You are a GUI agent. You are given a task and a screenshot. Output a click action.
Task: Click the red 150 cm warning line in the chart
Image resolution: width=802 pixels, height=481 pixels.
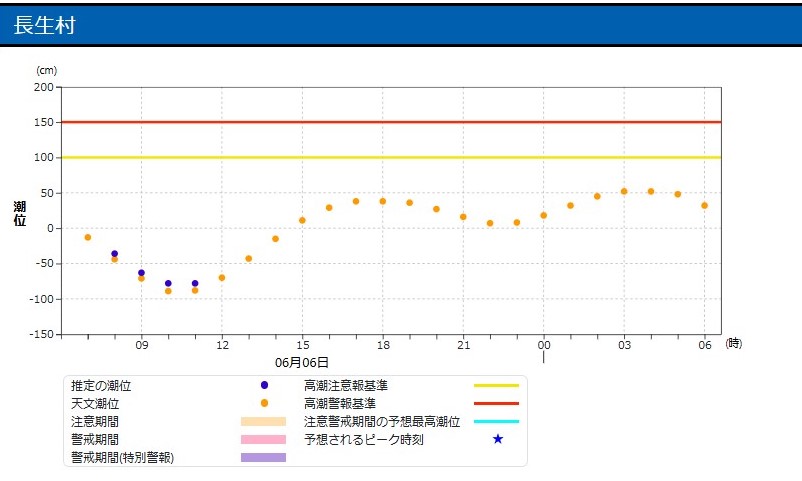point(391,122)
